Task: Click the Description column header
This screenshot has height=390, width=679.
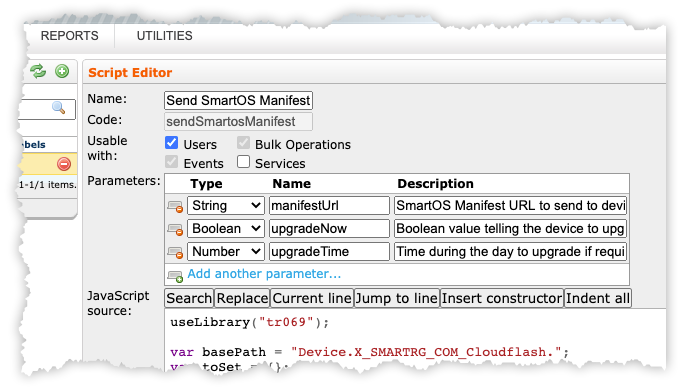Action: [x=435, y=184]
